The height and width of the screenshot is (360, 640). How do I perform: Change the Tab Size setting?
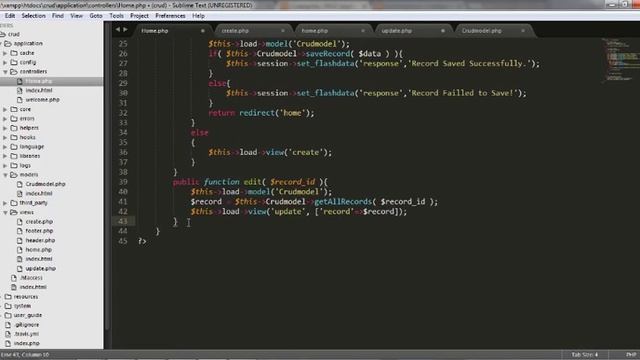584,354
